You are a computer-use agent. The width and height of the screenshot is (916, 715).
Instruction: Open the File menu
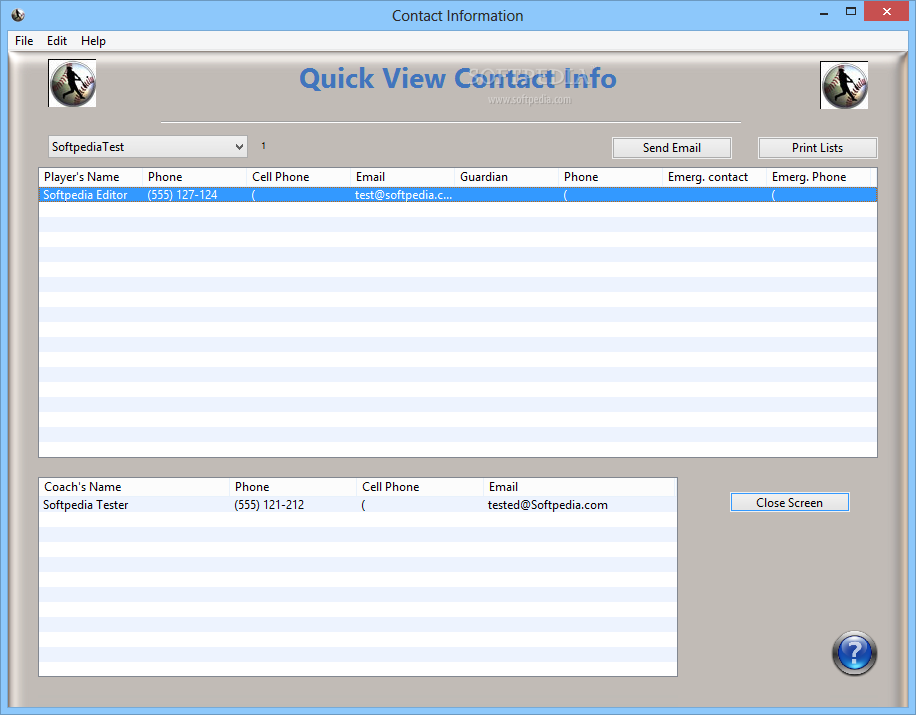[x=24, y=41]
